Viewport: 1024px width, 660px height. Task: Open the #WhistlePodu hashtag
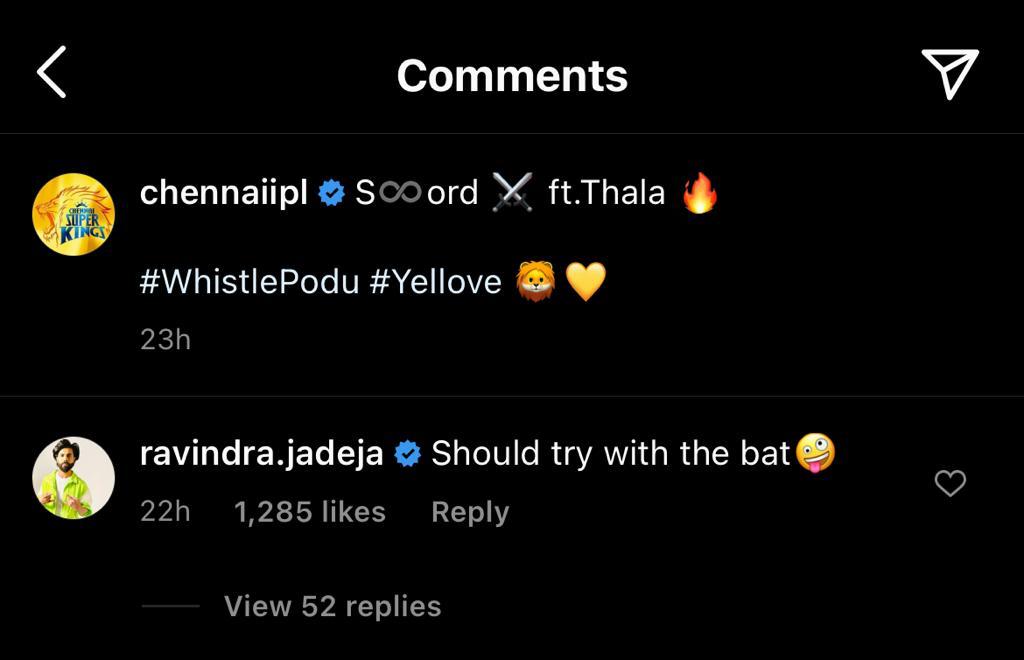[x=249, y=282]
